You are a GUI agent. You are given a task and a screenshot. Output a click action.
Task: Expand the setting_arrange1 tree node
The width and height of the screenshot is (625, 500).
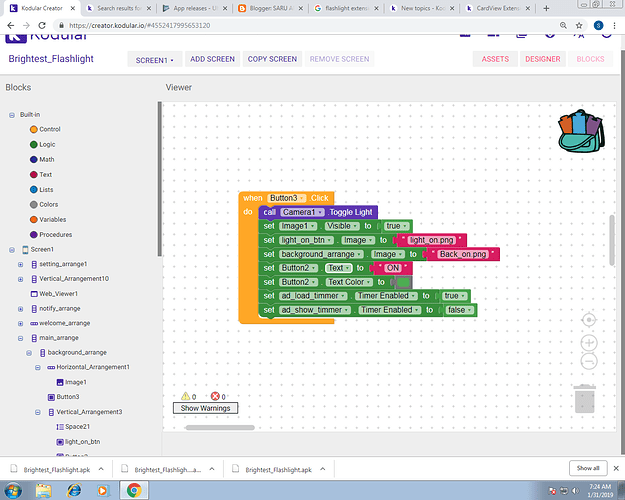21,264
